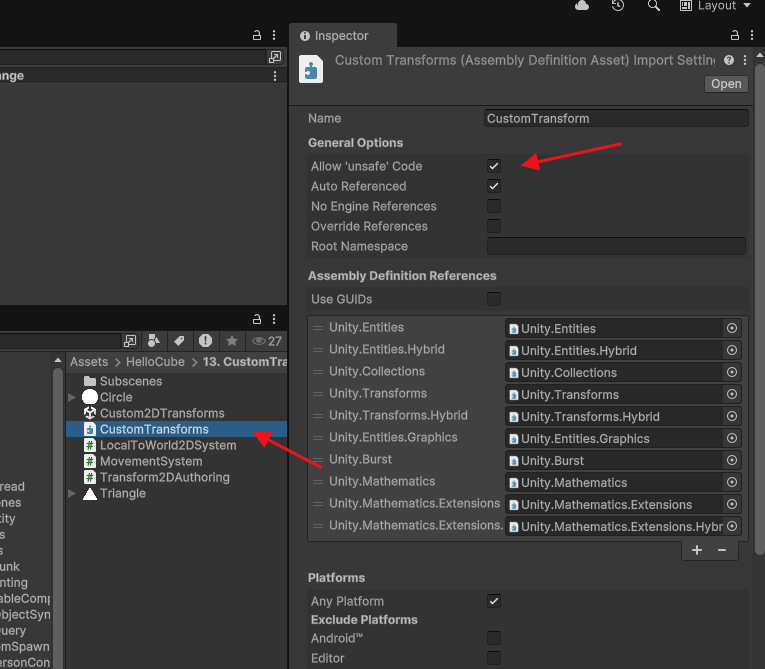The height and width of the screenshot is (669, 765).
Task: Enable the Override References checkbox
Action: point(494,226)
